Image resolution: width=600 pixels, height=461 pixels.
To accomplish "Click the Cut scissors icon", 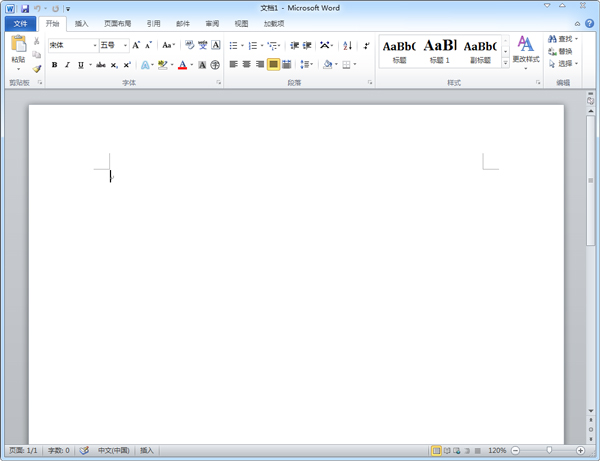I will point(37,41).
